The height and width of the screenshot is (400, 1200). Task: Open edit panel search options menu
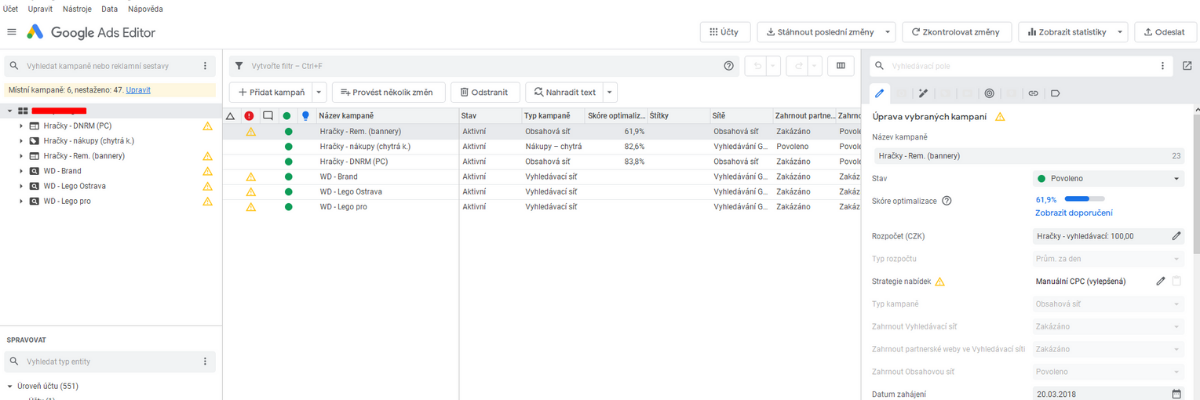(x=1162, y=66)
